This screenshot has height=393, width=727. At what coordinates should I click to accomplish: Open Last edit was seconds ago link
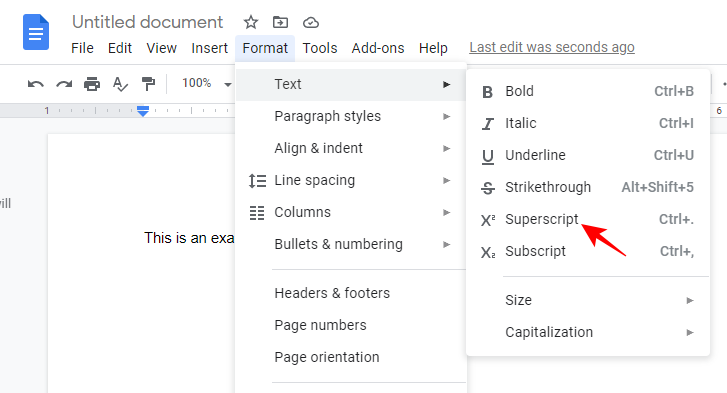tap(552, 47)
